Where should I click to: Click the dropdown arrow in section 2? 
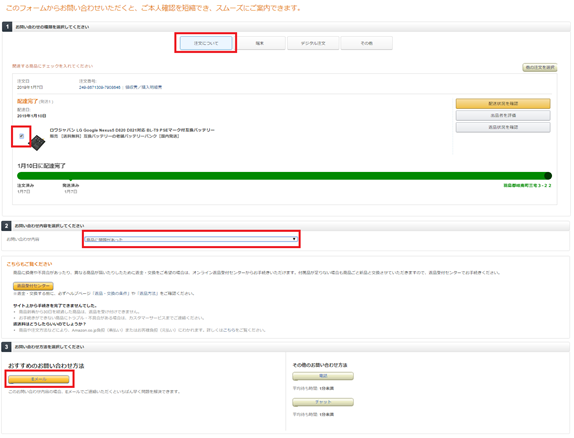coord(294,239)
